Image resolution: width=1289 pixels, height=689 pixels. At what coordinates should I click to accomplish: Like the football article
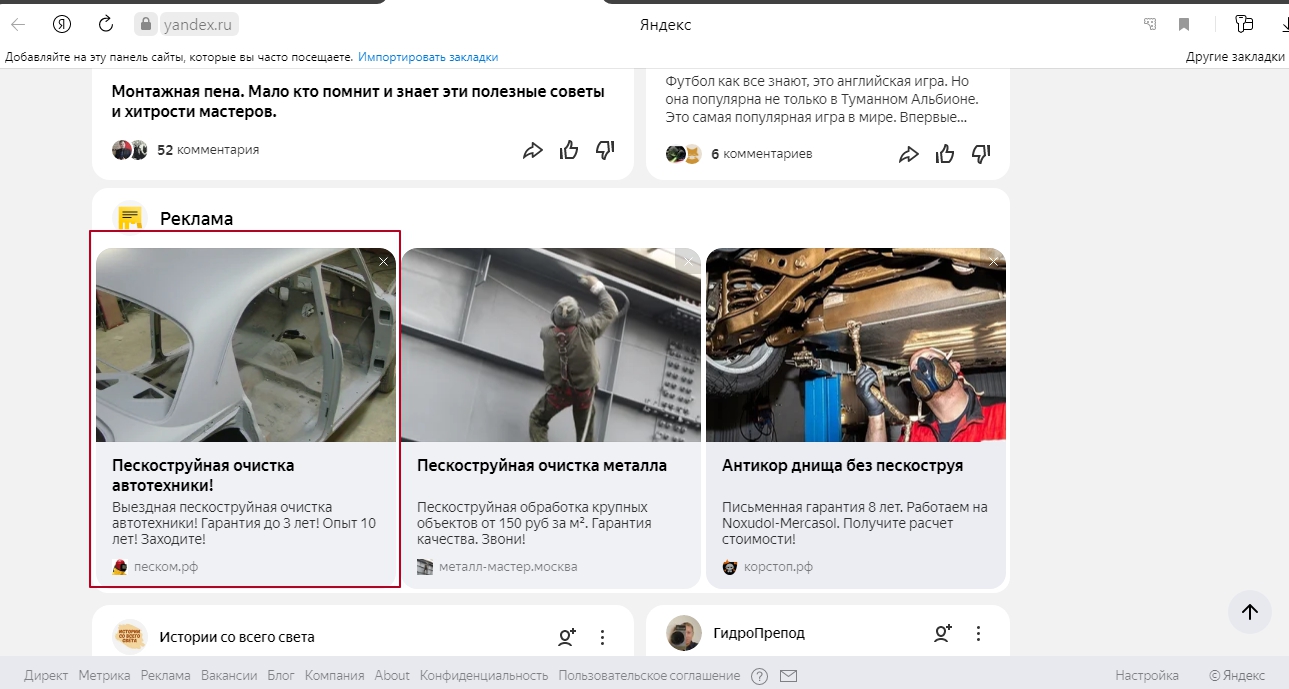tap(945, 154)
